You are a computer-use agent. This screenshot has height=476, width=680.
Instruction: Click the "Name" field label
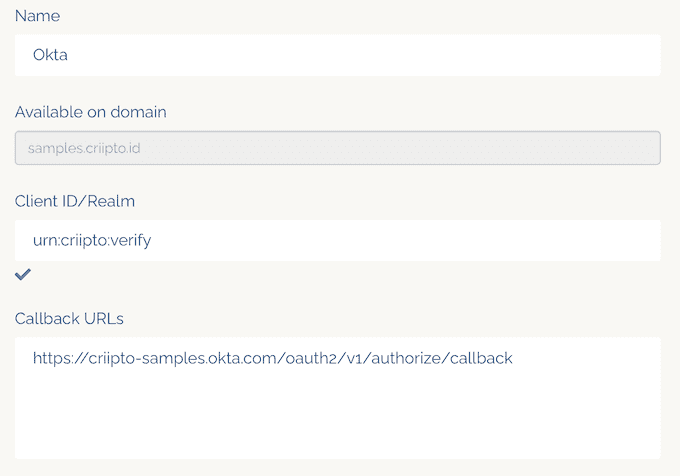[x=37, y=16]
